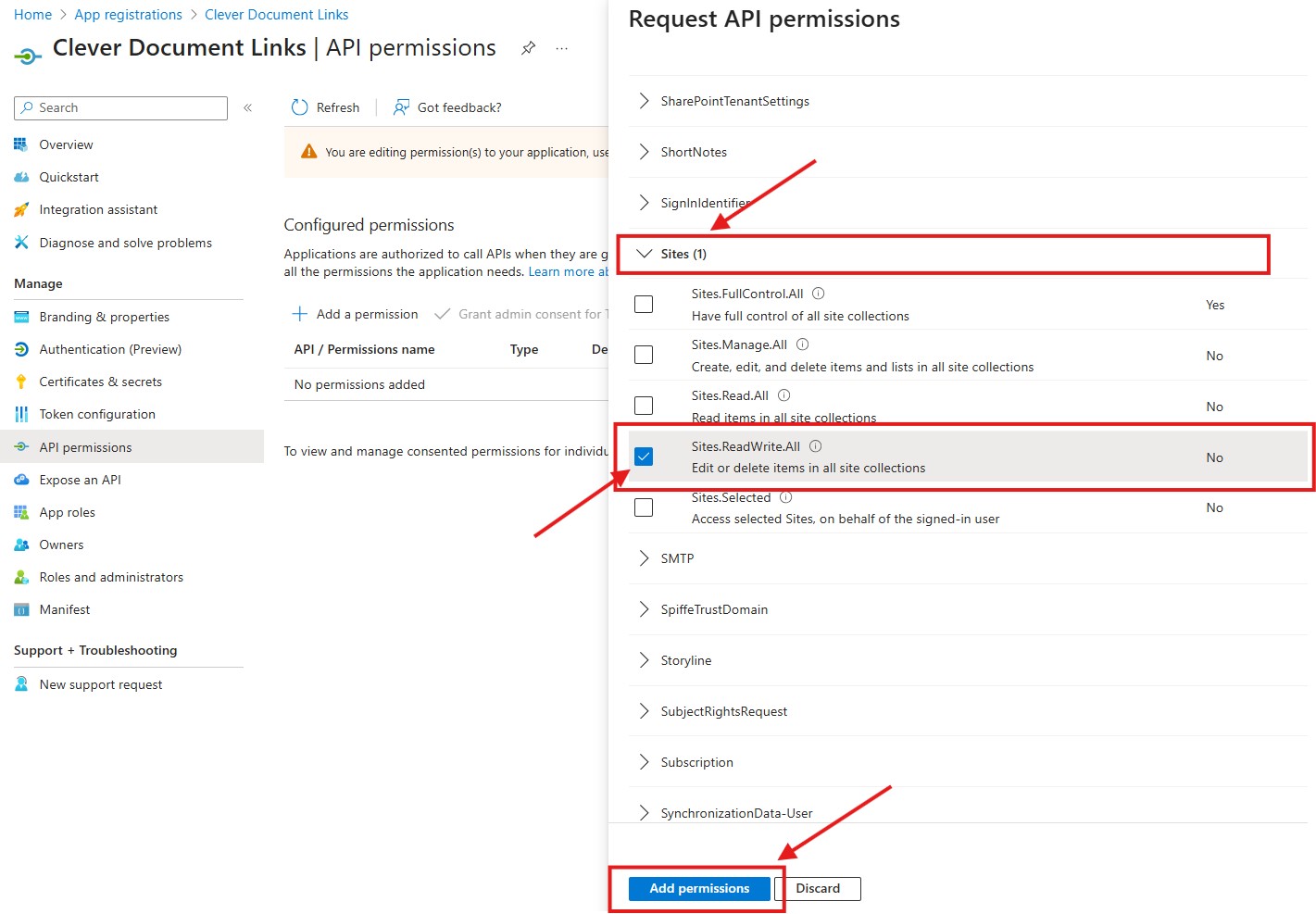Uncheck the Sites.ReadWrite.All checkbox
The width and height of the screenshot is (1316, 914).
[644, 457]
